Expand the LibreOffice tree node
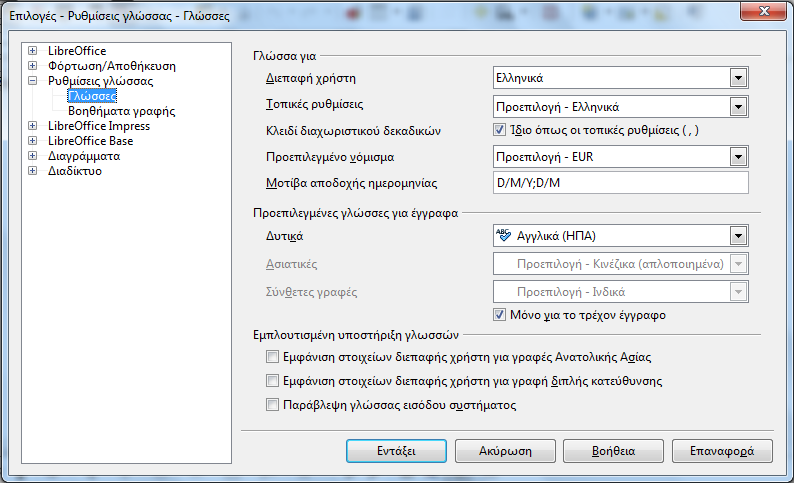This screenshot has height=483, width=794. (x=32, y=51)
